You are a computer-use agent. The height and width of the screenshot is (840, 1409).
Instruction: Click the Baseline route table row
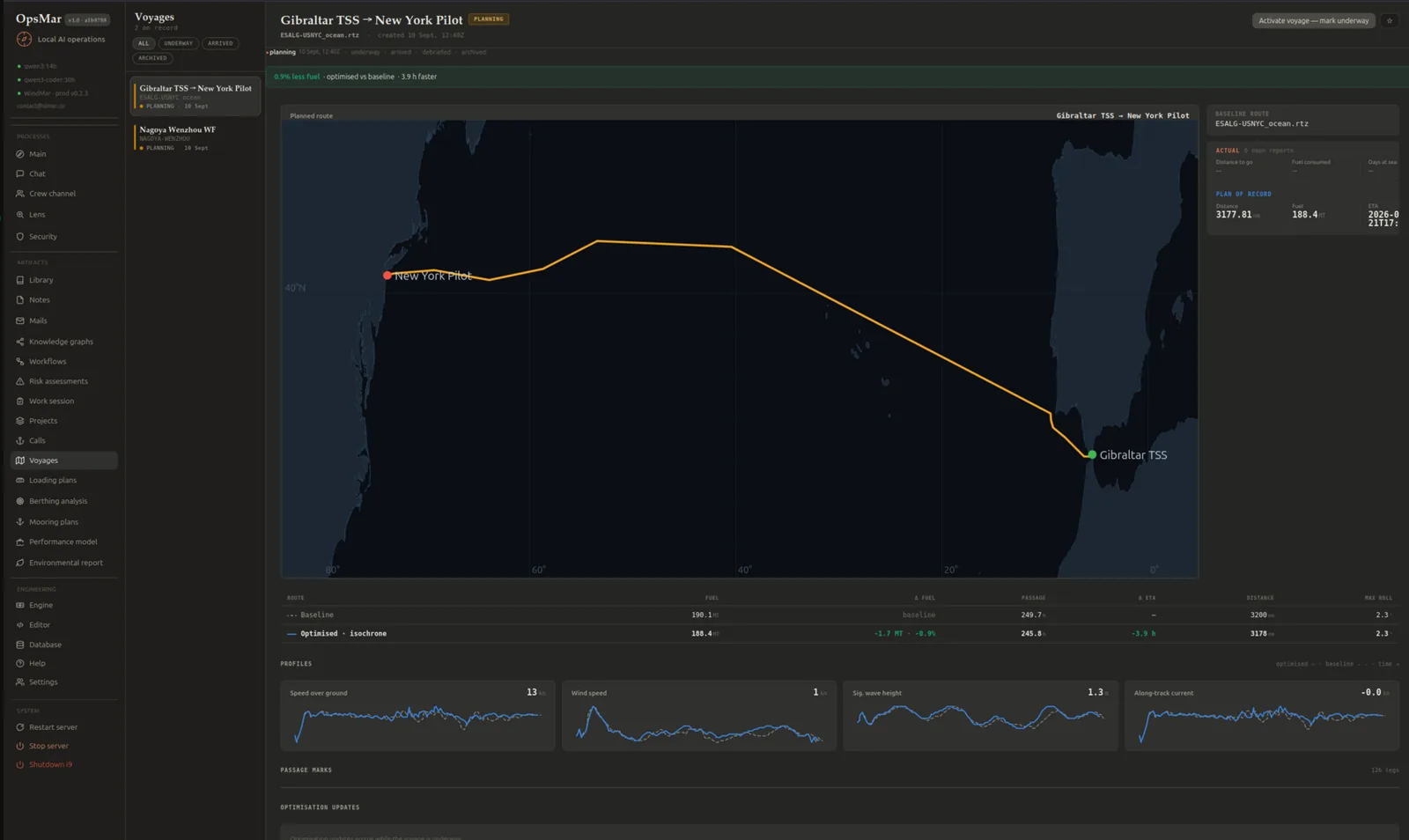(x=839, y=615)
